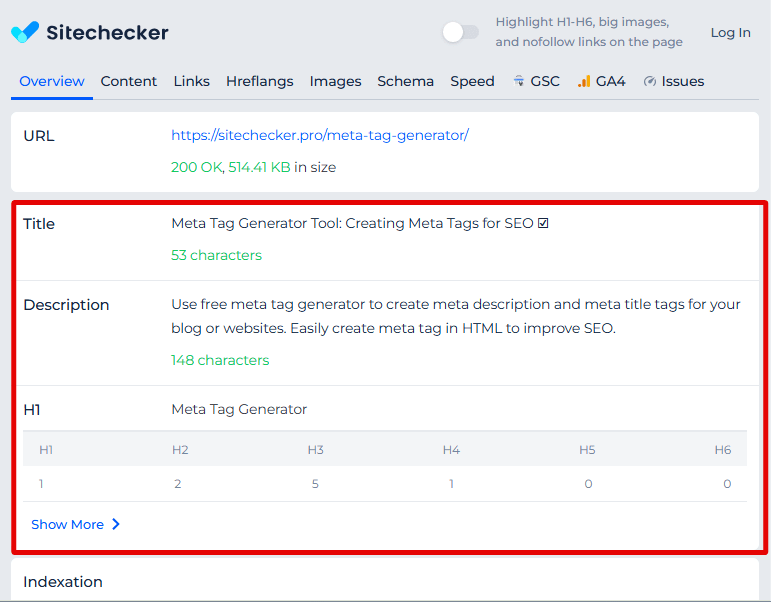Click the Issues gauge icon

[x=650, y=81]
